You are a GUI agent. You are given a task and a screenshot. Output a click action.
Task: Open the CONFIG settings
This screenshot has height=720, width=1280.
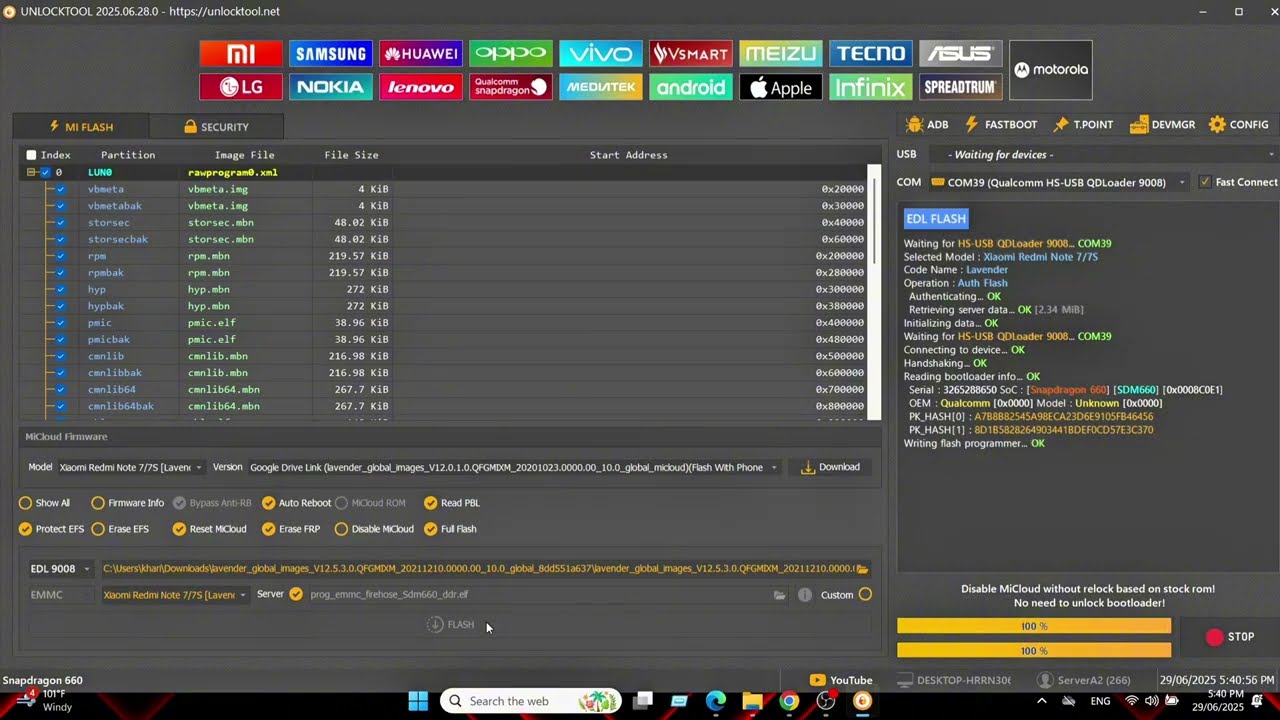pyautogui.click(x=1238, y=125)
